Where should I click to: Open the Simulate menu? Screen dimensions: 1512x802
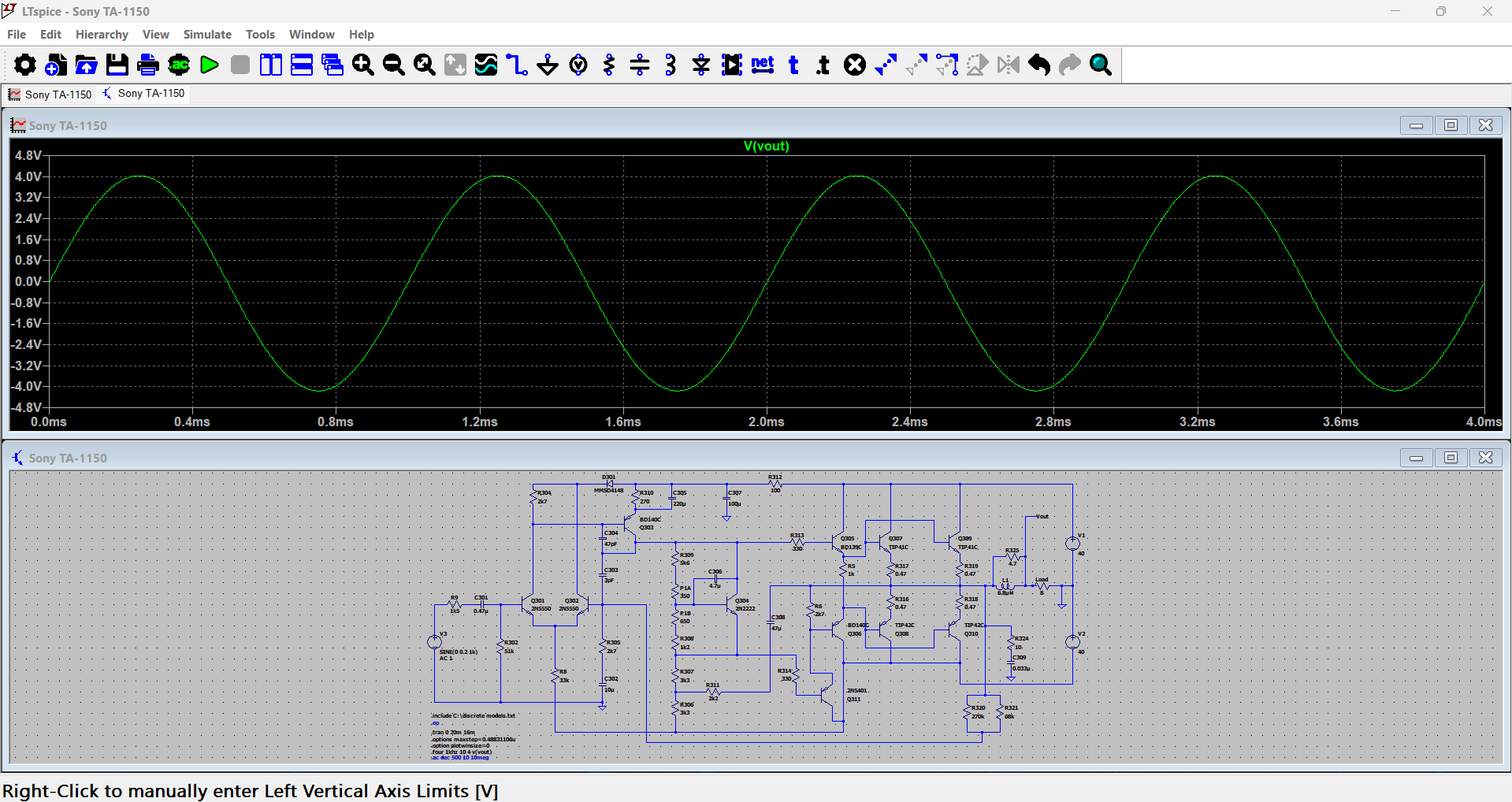coord(207,35)
